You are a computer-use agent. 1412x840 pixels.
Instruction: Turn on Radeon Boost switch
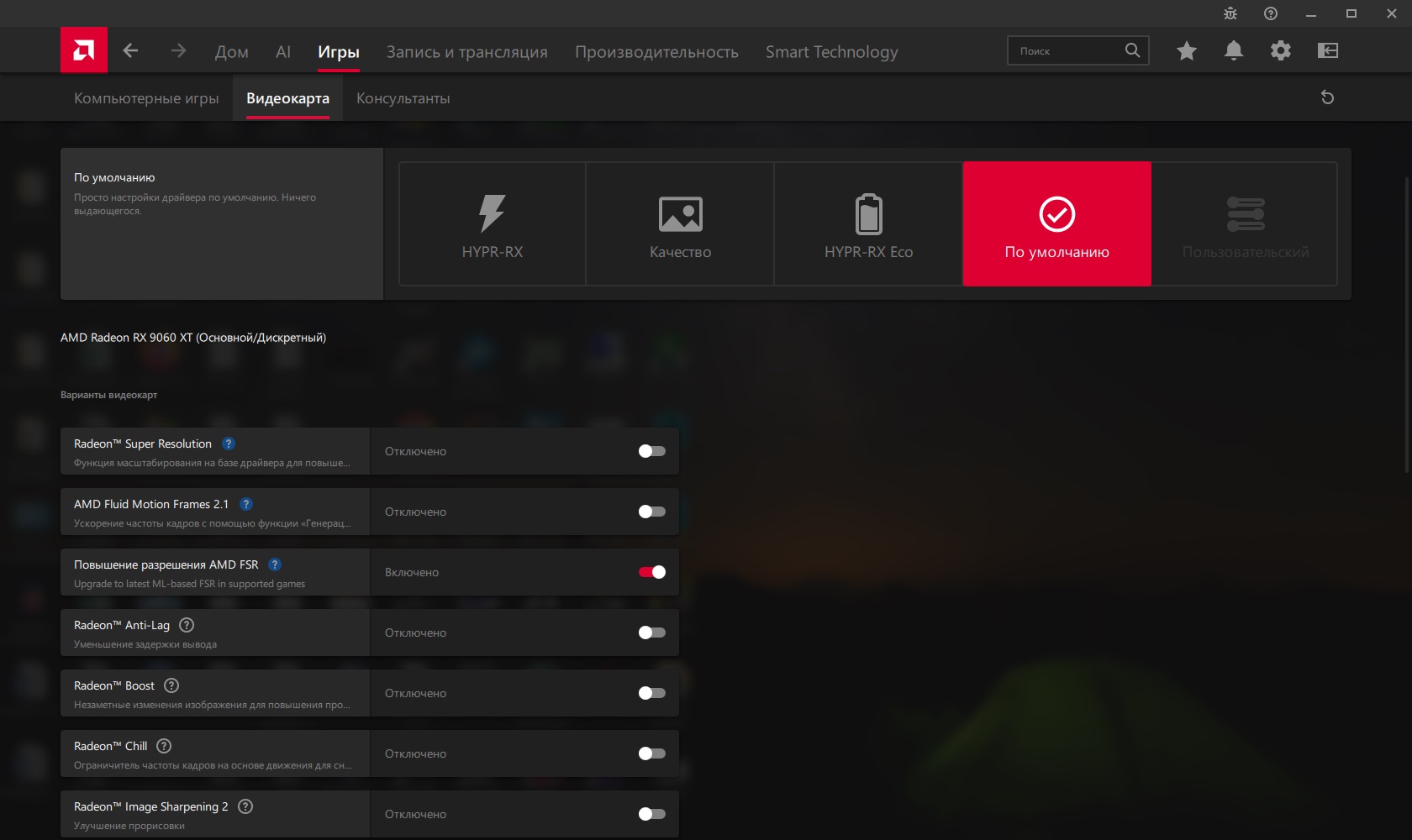(x=652, y=693)
